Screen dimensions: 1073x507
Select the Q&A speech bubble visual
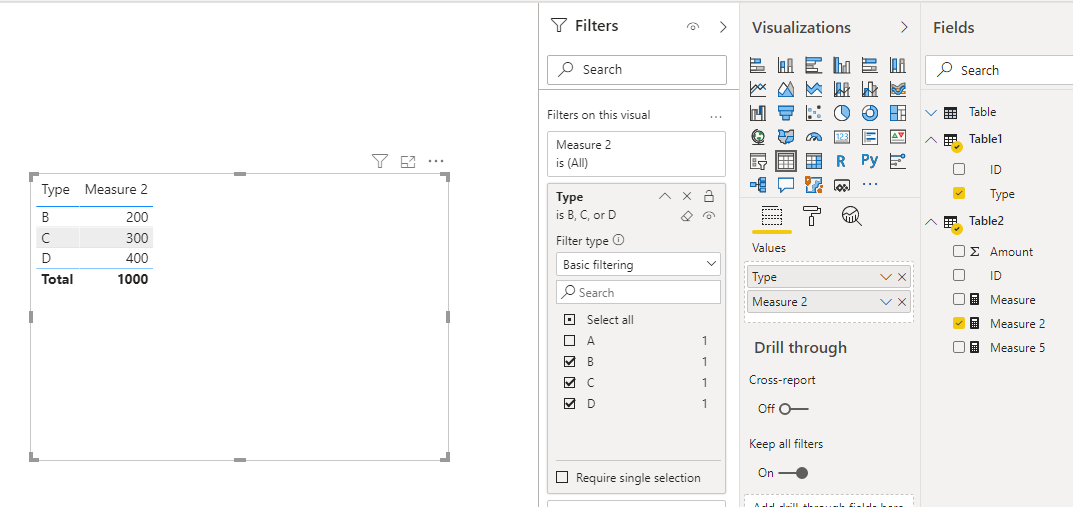click(x=786, y=184)
